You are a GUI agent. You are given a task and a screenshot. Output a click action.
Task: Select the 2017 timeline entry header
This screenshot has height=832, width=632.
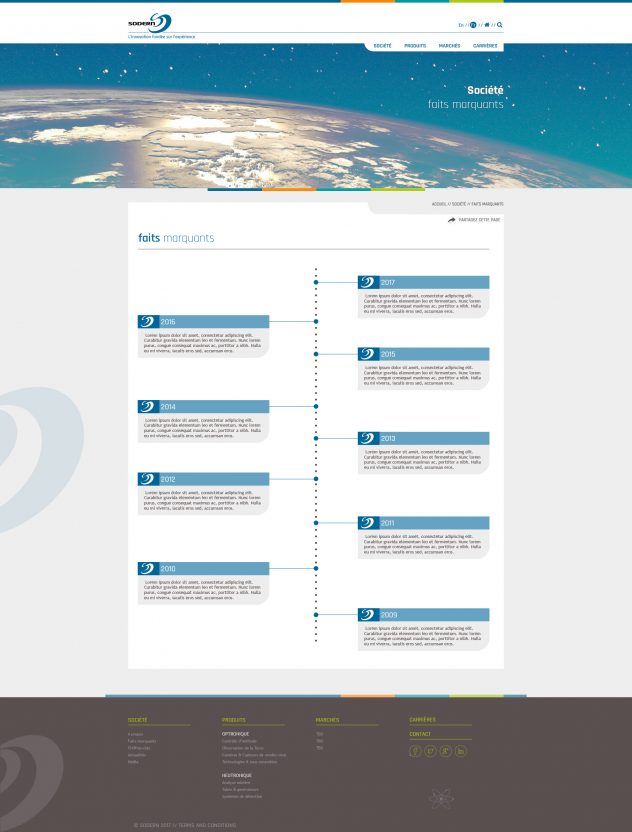tap(424, 283)
